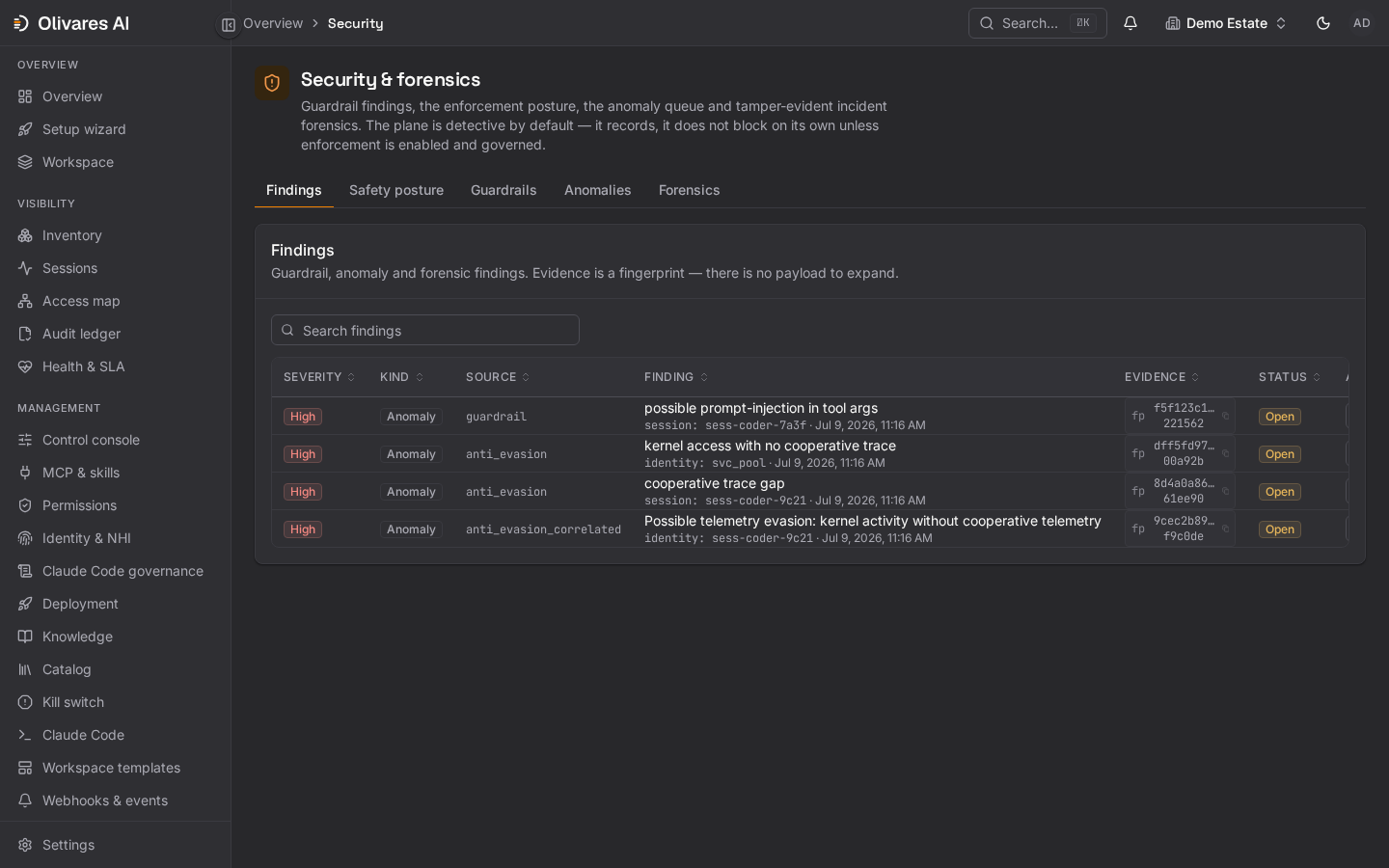Copy fingerprint 9cec2b89…f9c0de
Viewport: 1389px width, 868px height.
click(1225, 529)
